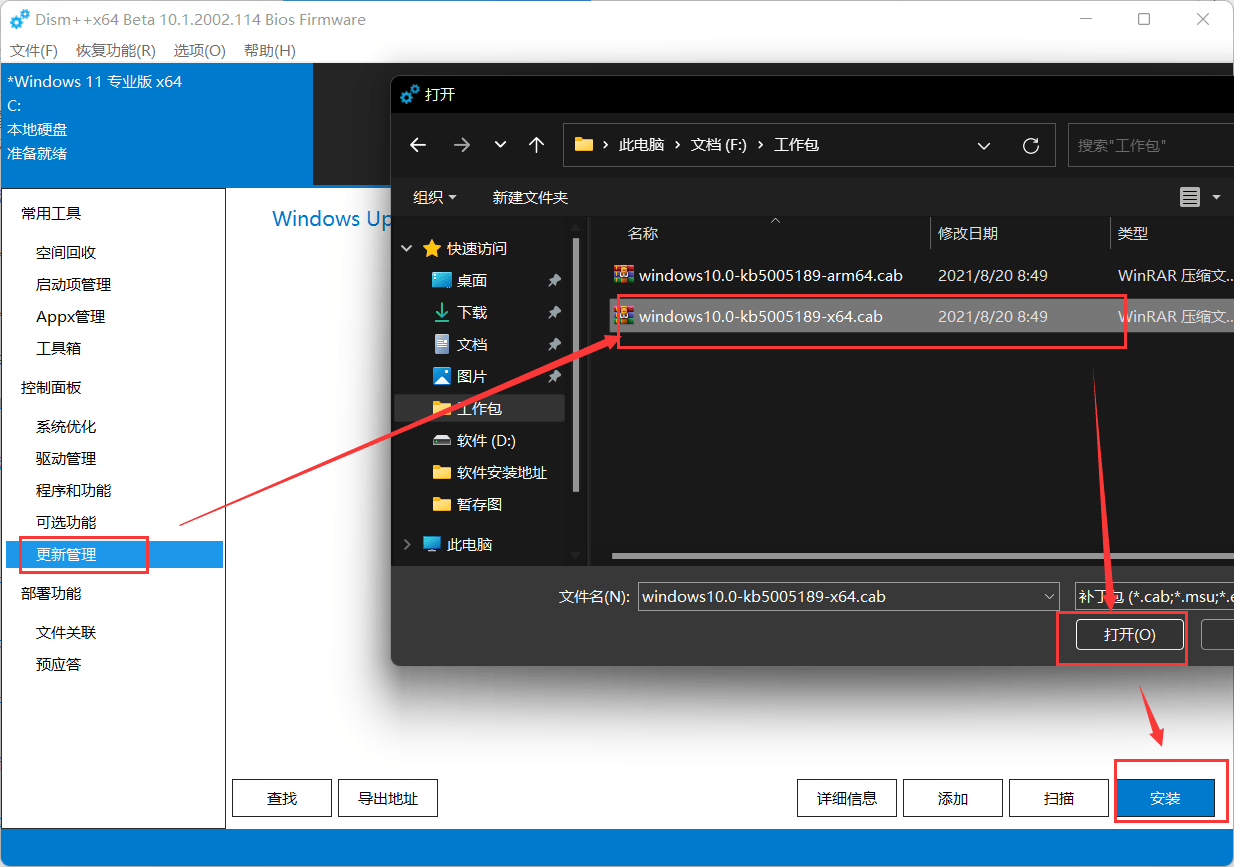
Task: Unpin 文档 from quick access
Action: pyautogui.click(x=553, y=344)
